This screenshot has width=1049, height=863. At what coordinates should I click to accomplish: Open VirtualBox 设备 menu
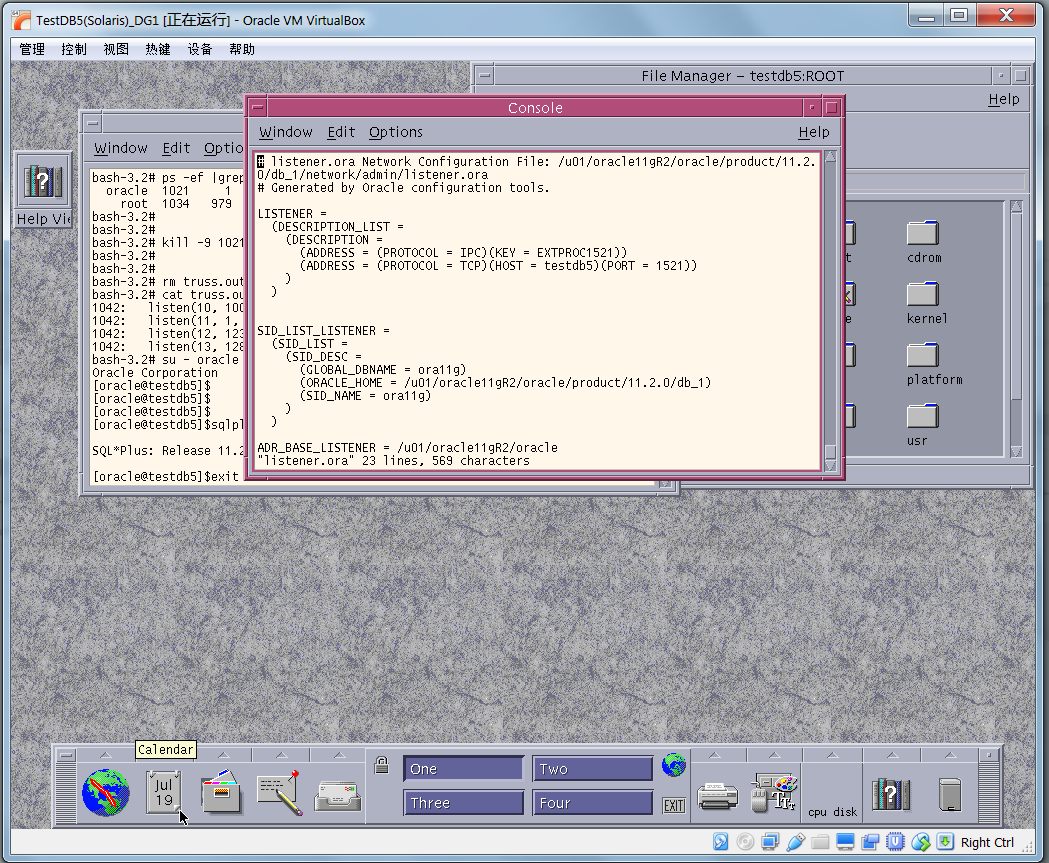(199, 49)
